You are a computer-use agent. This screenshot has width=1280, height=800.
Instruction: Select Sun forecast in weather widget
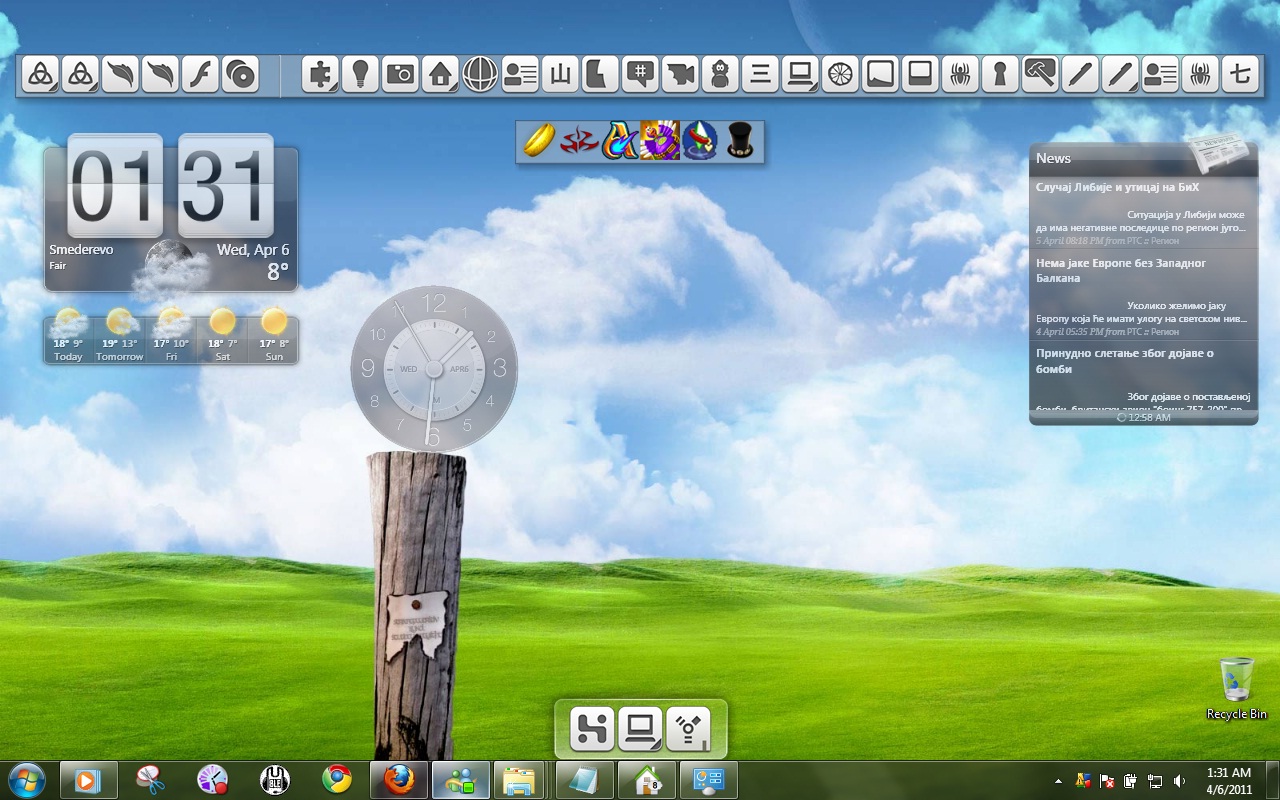point(273,337)
